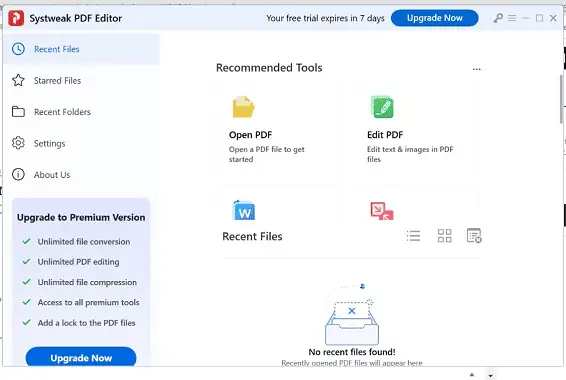Screen dimensions: 566x380
Task: Select Recent Files in the sidebar
Action: [x=82, y=49]
